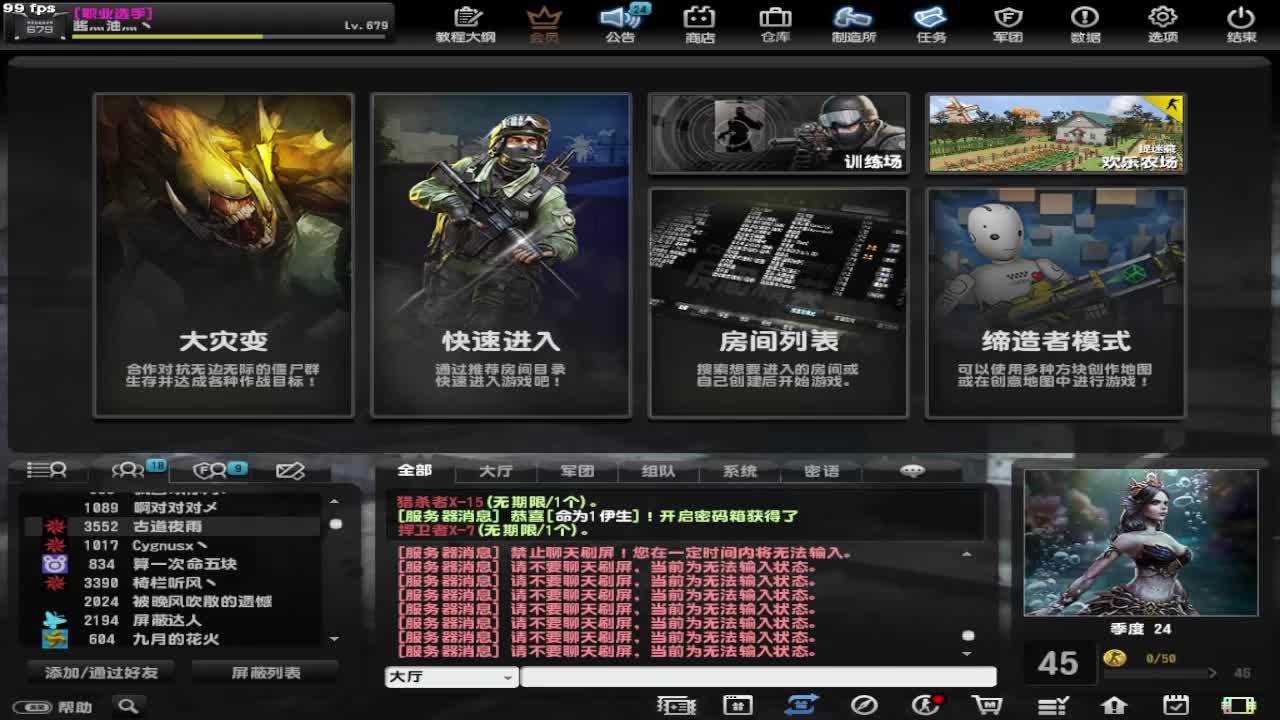
Task: Open the 缔造者模式 creator mode card
Action: click(x=1056, y=302)
